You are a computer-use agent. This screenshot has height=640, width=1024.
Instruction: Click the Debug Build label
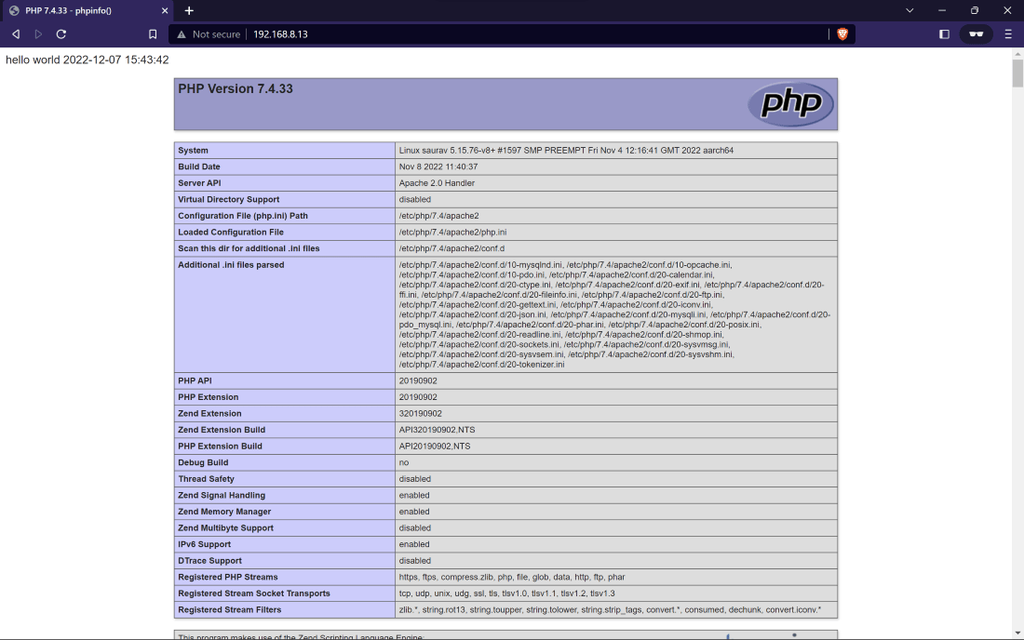click(x=203, y=462)
